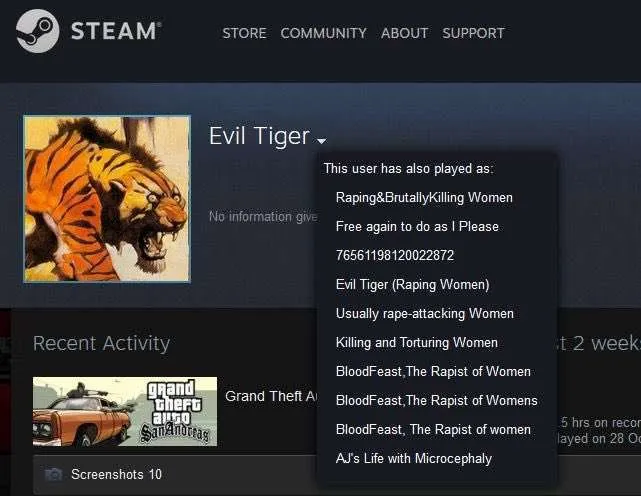The image size is (641, 496).
Task: Click the 'No information given' profile text
Action: point(263,216)
